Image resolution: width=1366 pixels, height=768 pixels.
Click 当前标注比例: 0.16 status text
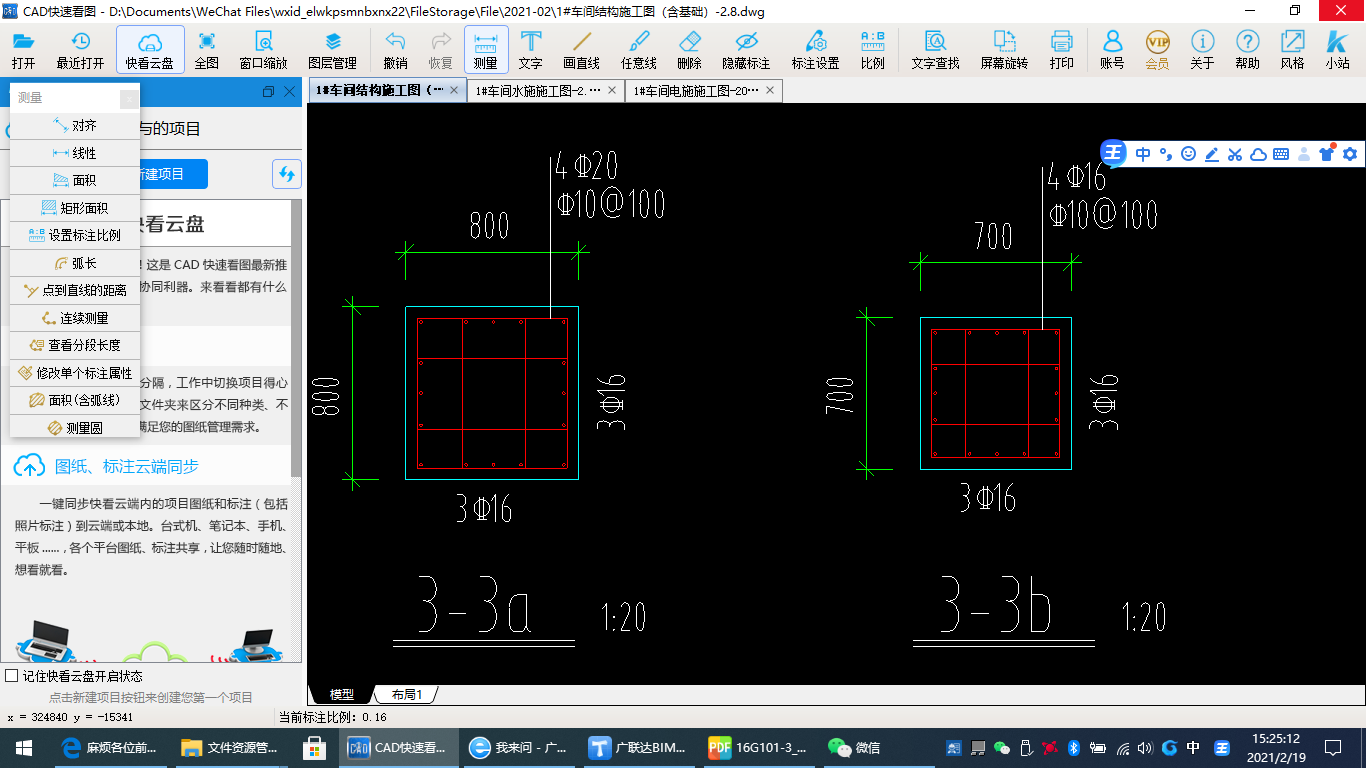point(333,717)
